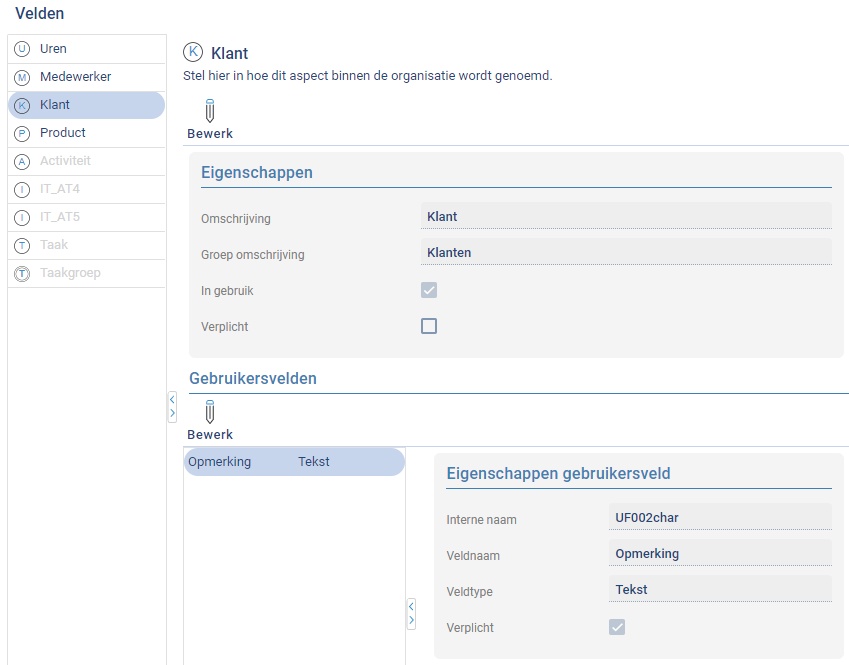The image size is (849, 665).
Task: Click the Product circled P icon
Action: pyautogui.click(x=22, y=133)
